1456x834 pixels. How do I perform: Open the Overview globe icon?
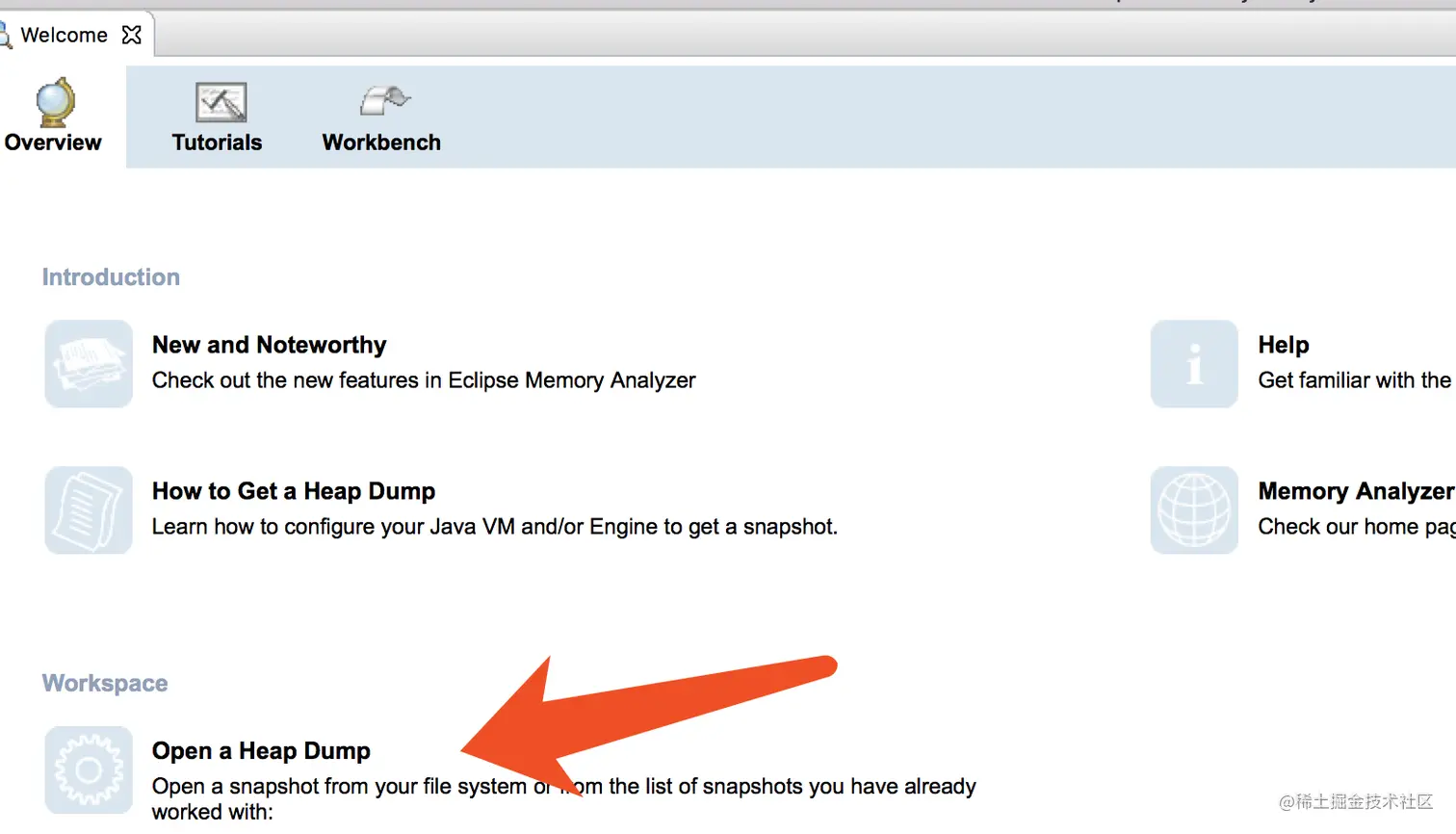[x=55, y=102]
